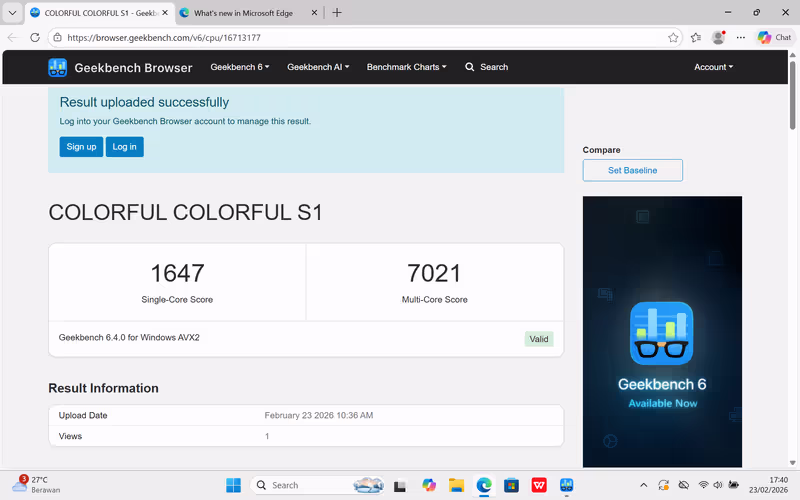
Task: Click the Windows Start button
Action: 233,485
